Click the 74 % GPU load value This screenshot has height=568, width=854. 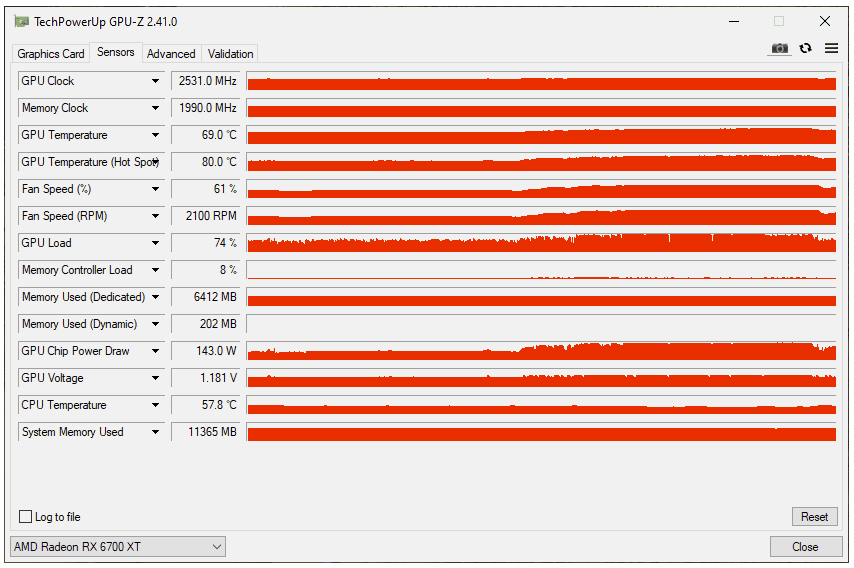click(x=206, y=243)
